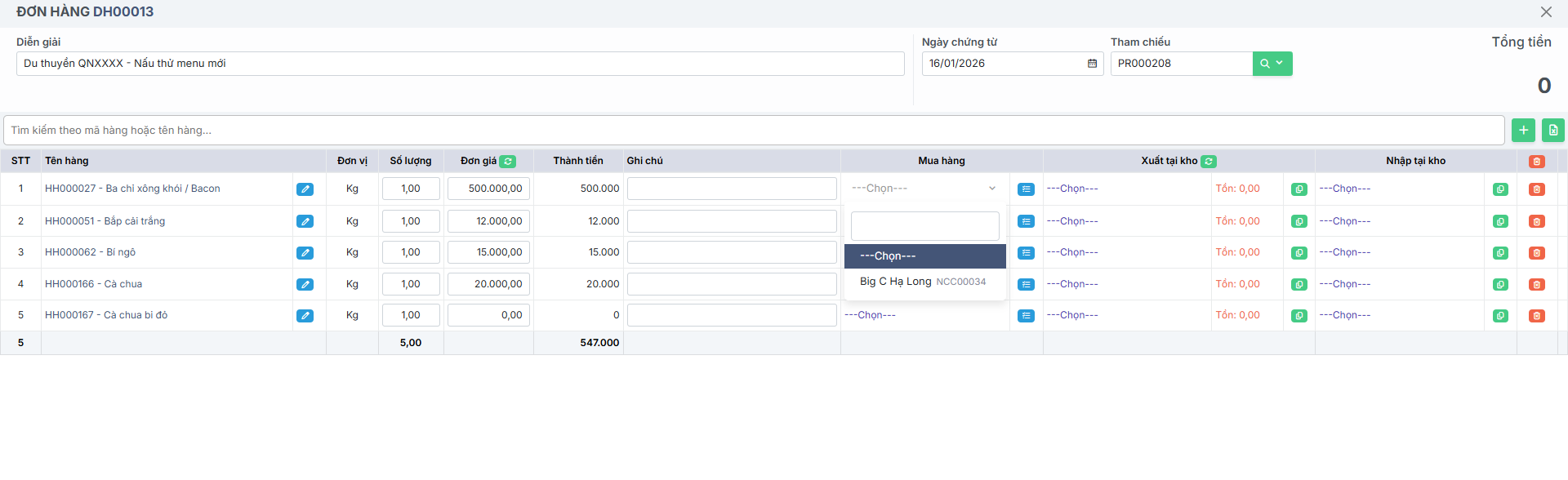The image size is (1568, 480).
Task: Open Nhập tại kho selector for Bí ngô row
Action: click(x=1345, y=252)
